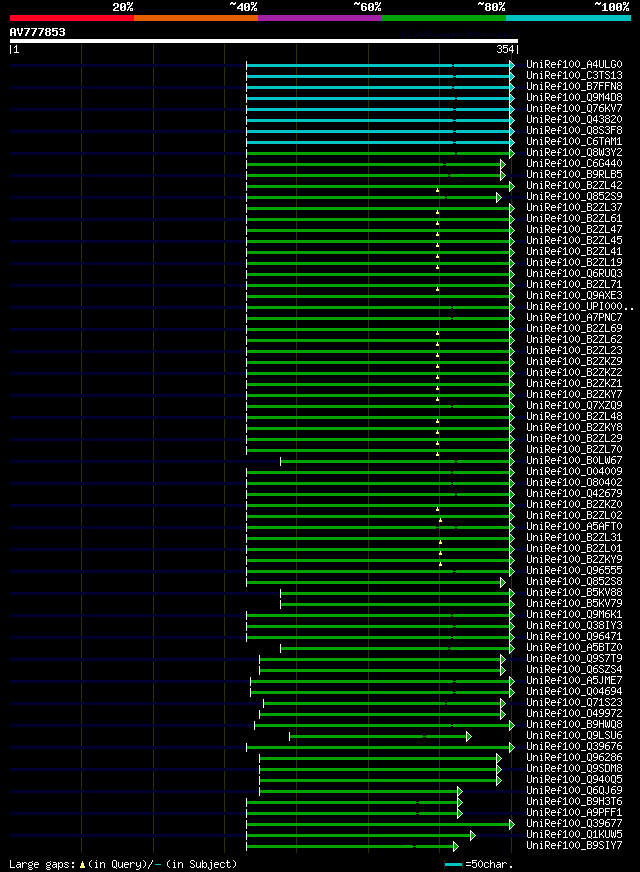Click the UniRef100_A5AFT0 label
Image resolution: width=640 pixels, height=872 pixels.
tap(574, 527)
